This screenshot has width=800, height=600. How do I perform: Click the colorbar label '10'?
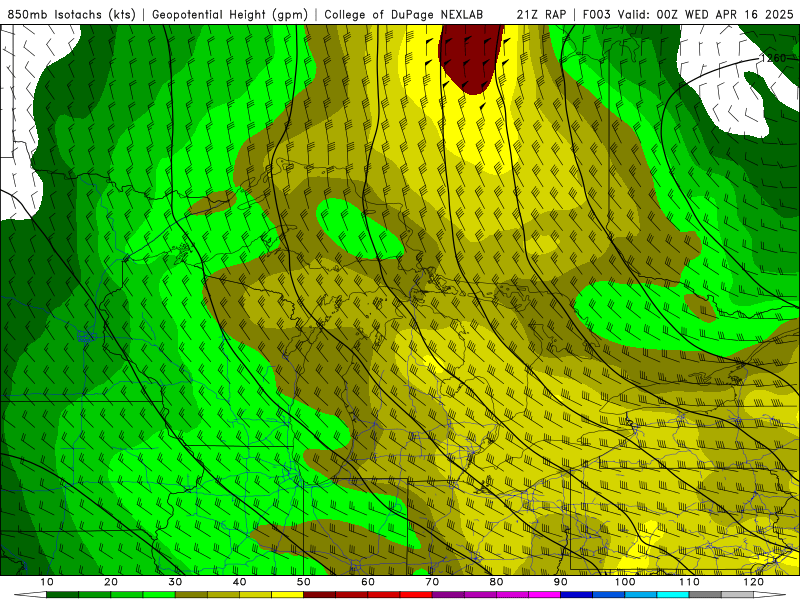click(x=46, y=582)
